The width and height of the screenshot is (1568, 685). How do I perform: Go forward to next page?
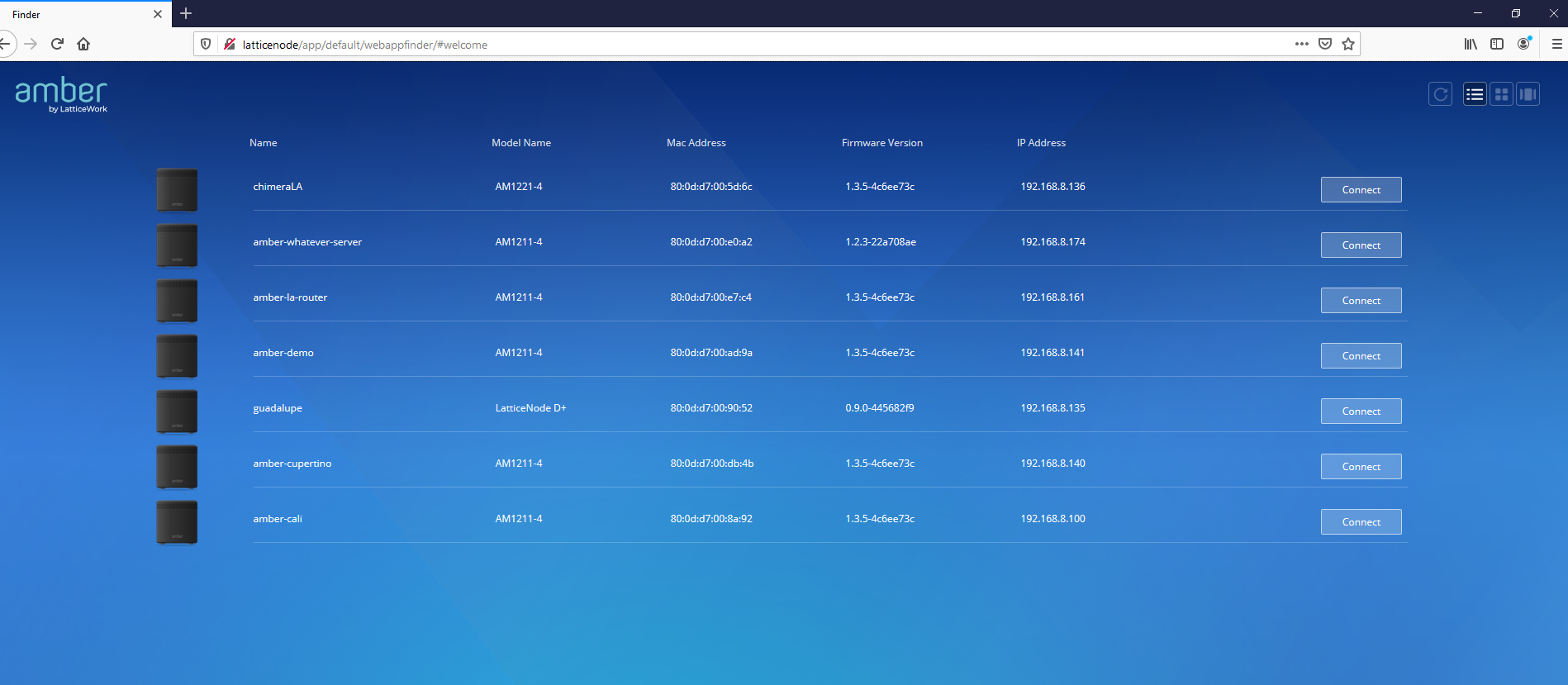click(31, 44)
